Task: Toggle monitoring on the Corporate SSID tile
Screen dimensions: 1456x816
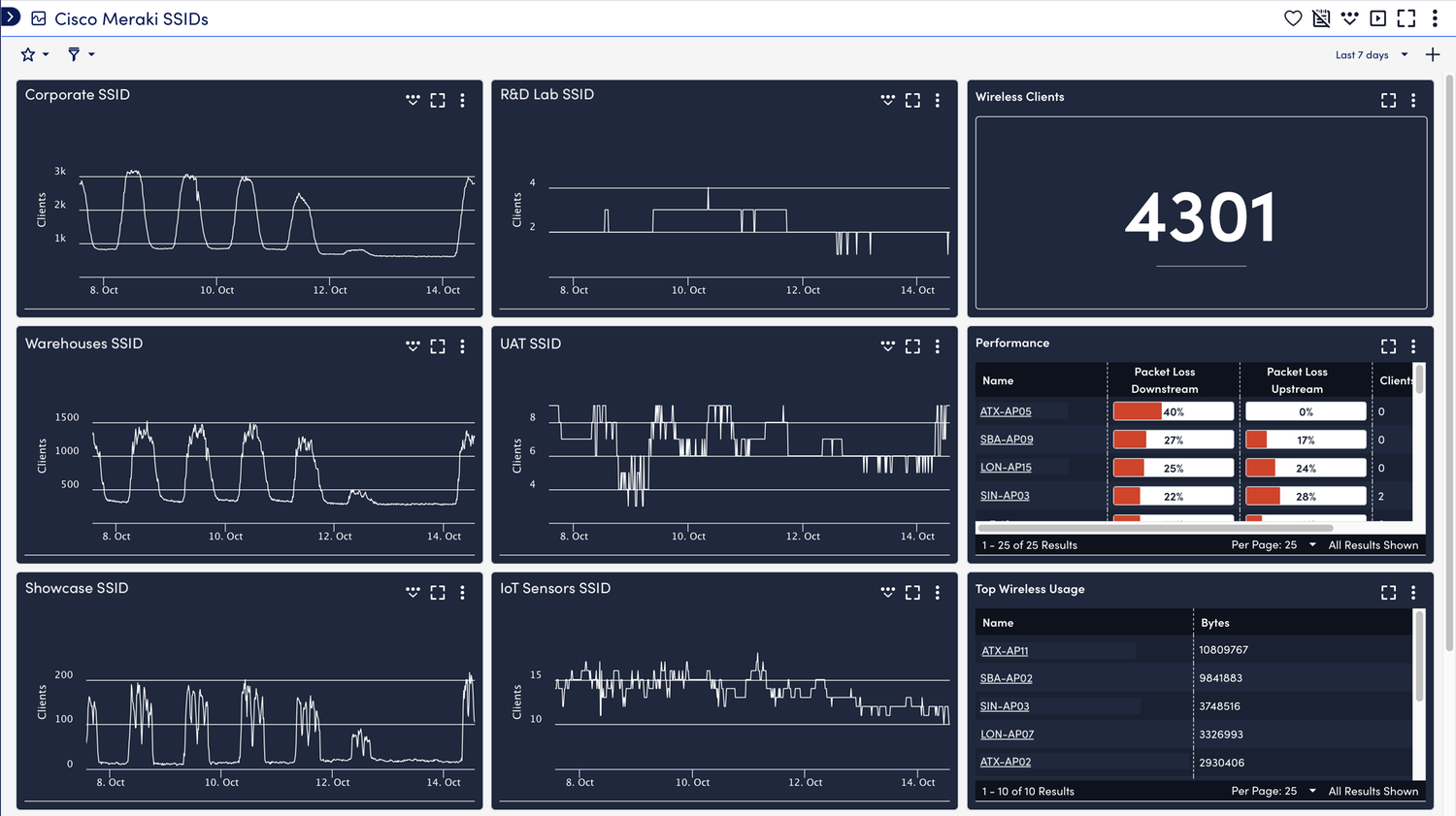Action: point(413,100)
